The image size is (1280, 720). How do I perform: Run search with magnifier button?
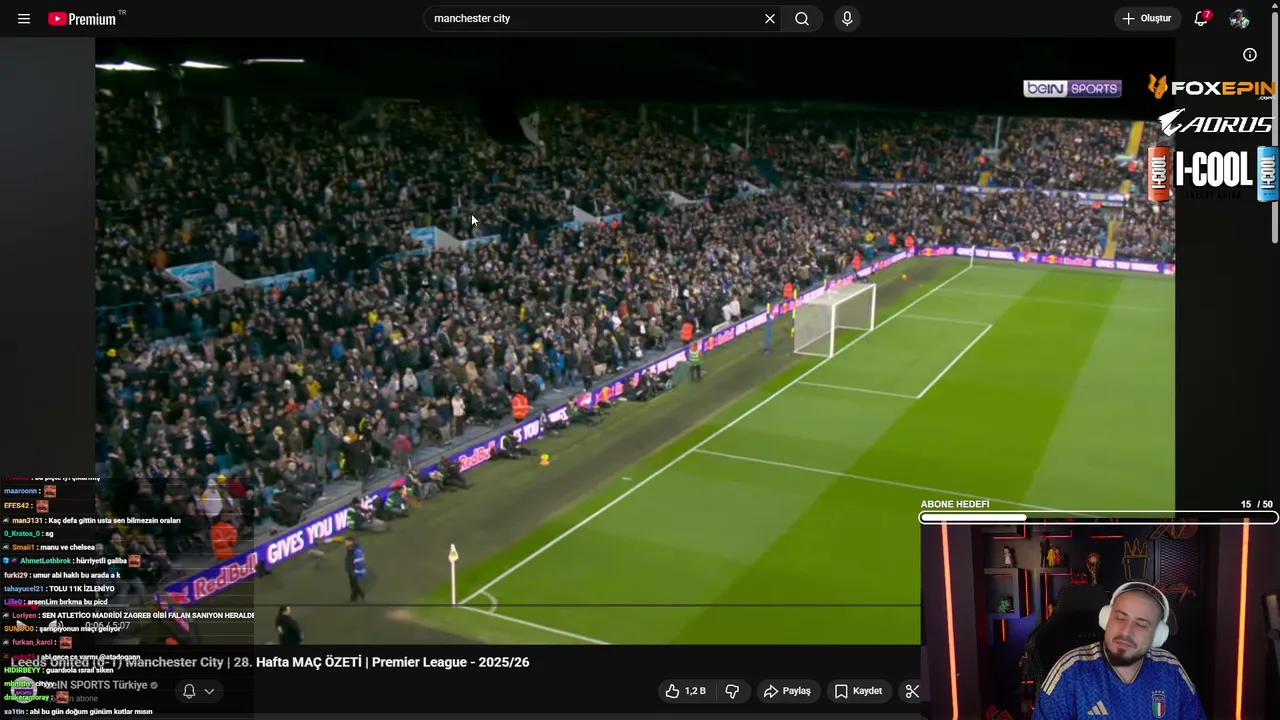point(802,19)
